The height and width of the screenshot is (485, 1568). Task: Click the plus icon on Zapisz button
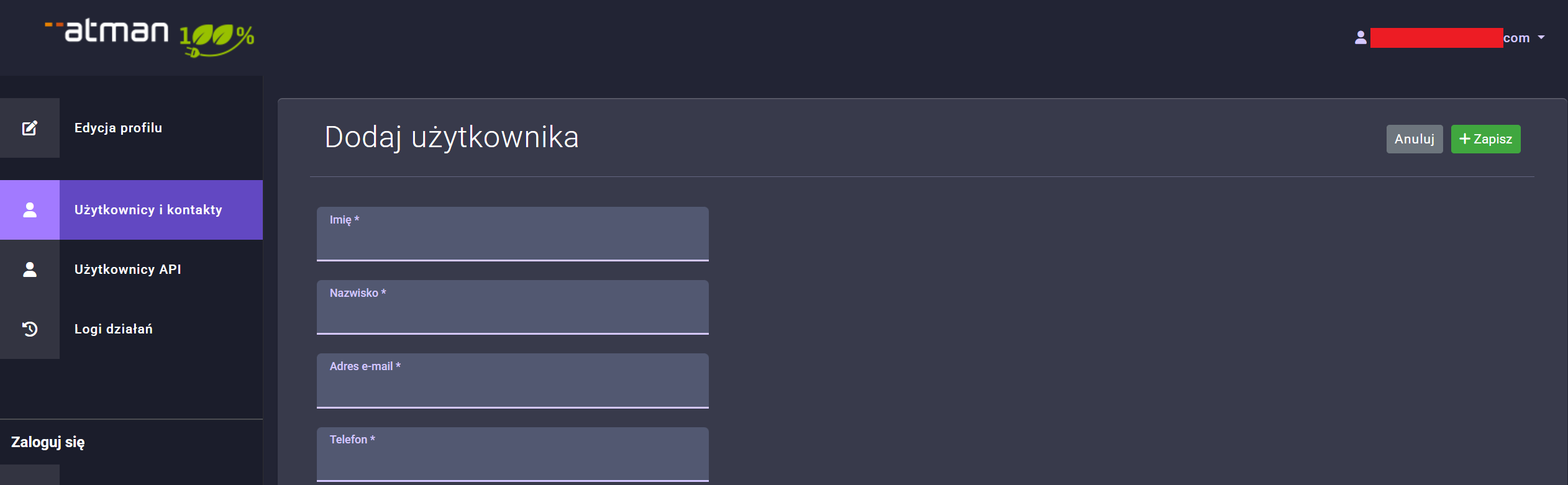coord(1464,139)
